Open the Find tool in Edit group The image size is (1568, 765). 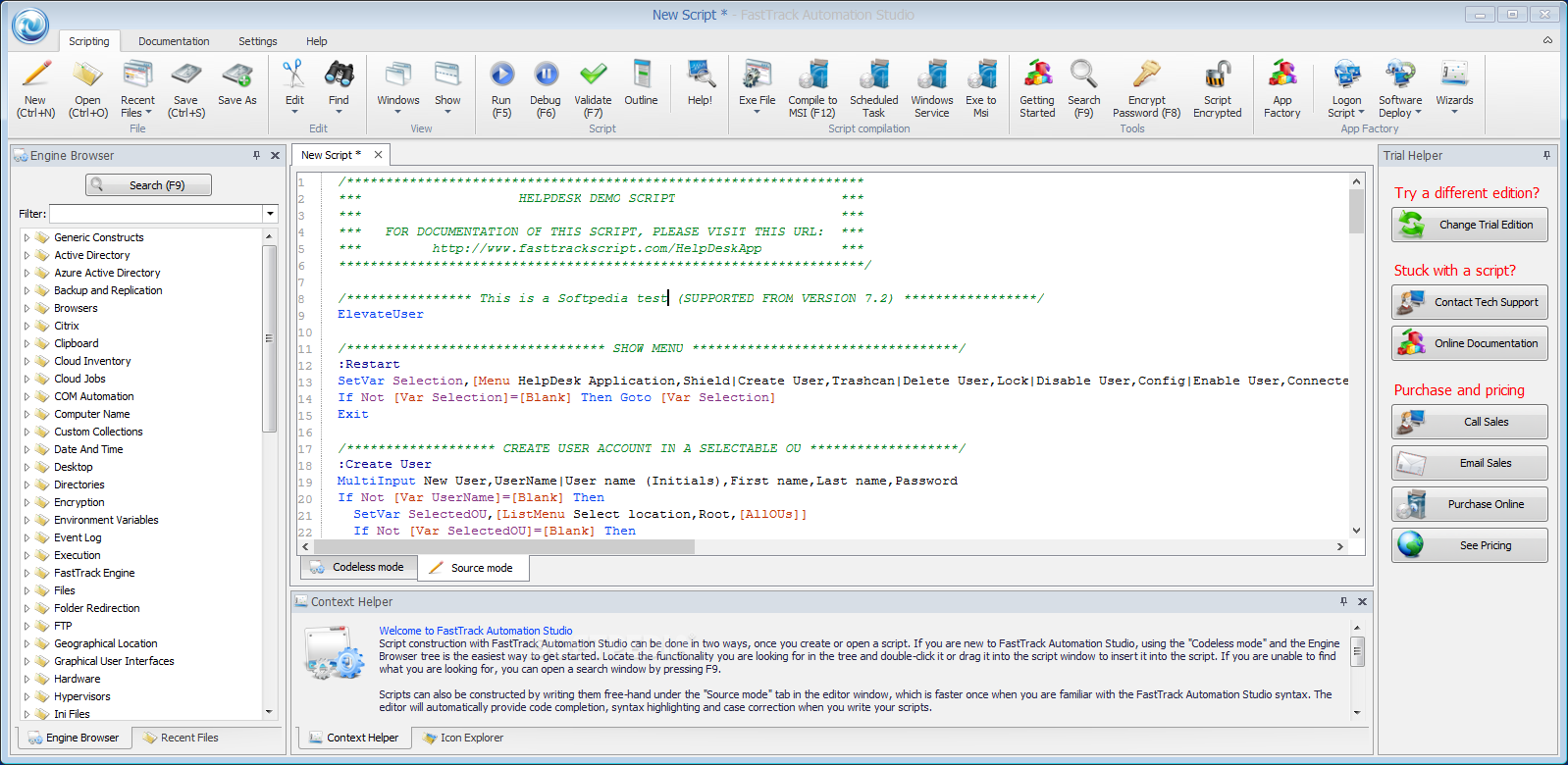[x=339, y=86]
